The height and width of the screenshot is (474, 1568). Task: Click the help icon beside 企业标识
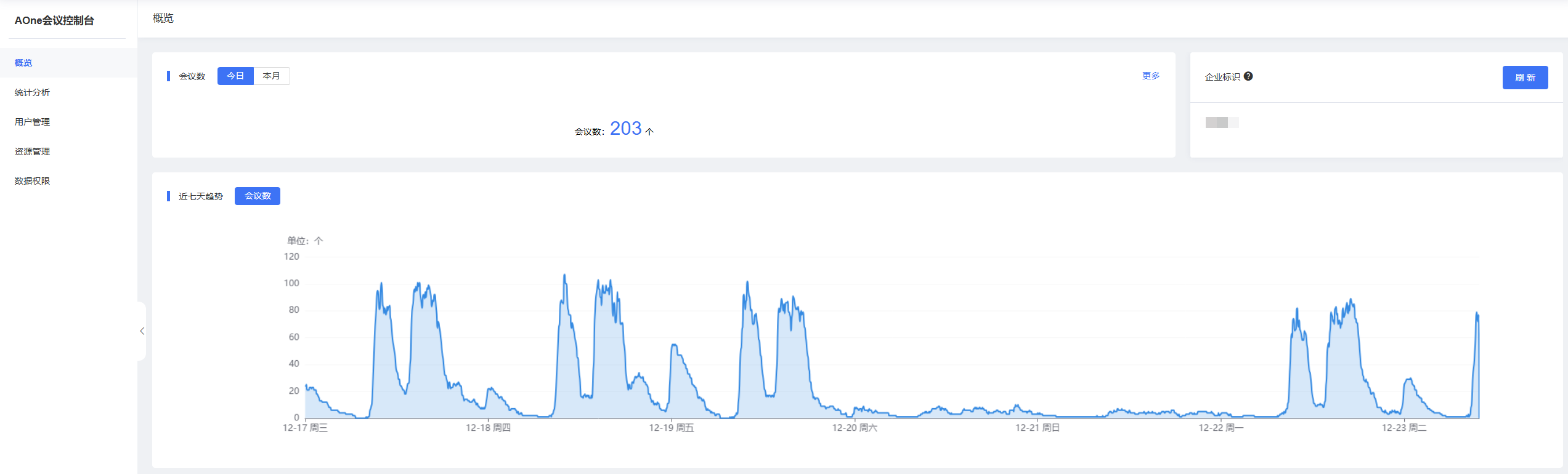(1248, 76)
